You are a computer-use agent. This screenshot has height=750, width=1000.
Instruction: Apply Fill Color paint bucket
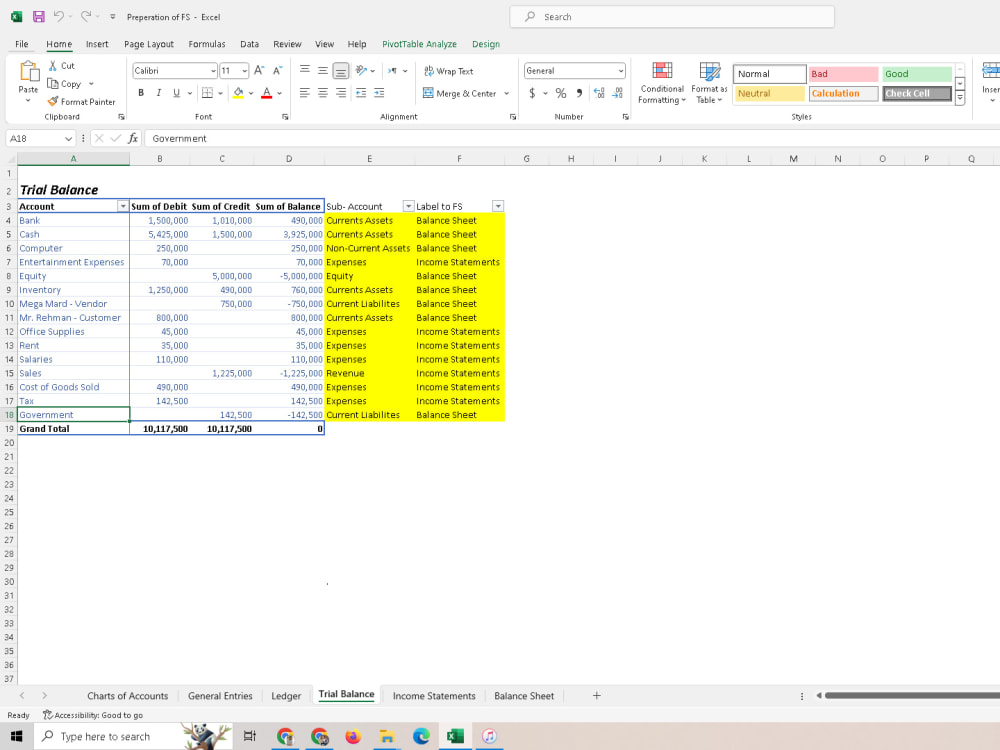point(239,93)
